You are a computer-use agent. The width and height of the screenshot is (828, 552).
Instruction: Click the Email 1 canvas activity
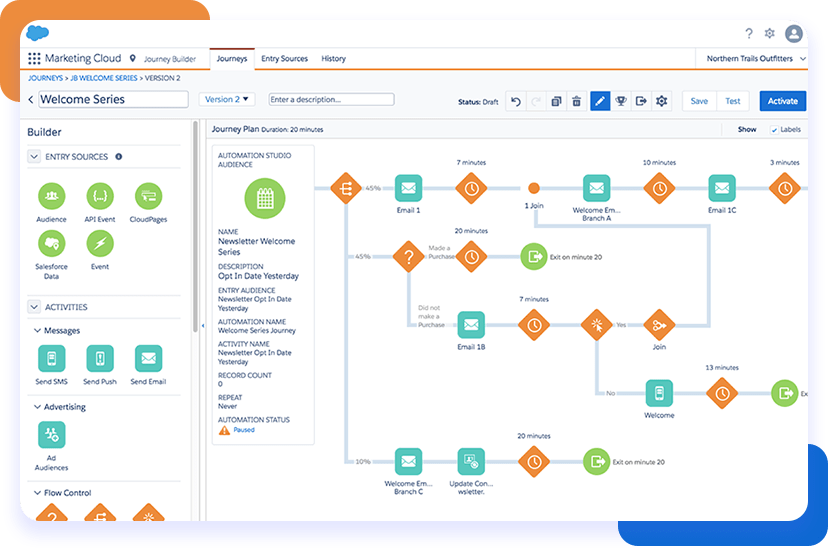[408, 188]
